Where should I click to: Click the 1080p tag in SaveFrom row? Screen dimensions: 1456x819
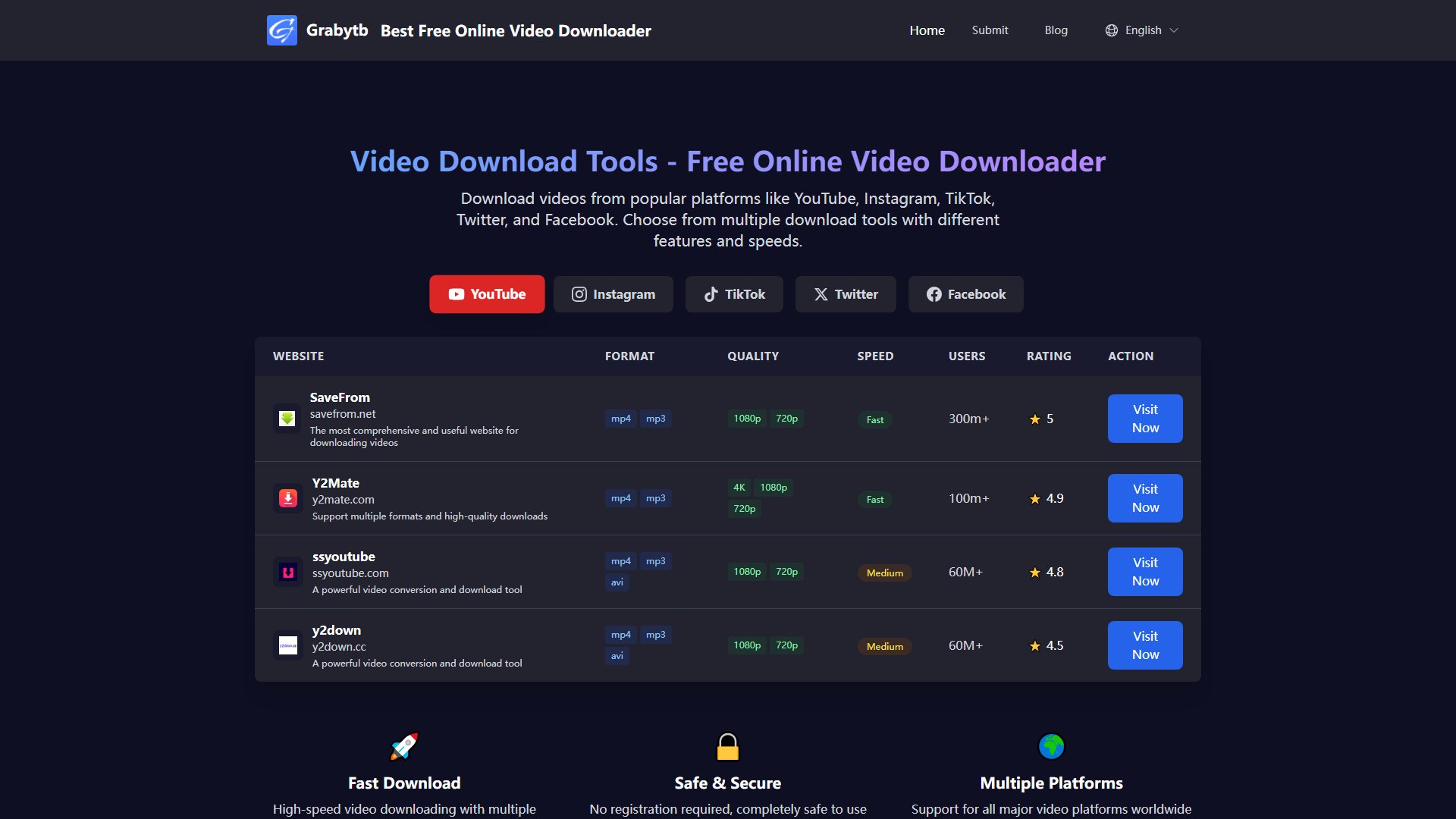[x=747, y=419]
